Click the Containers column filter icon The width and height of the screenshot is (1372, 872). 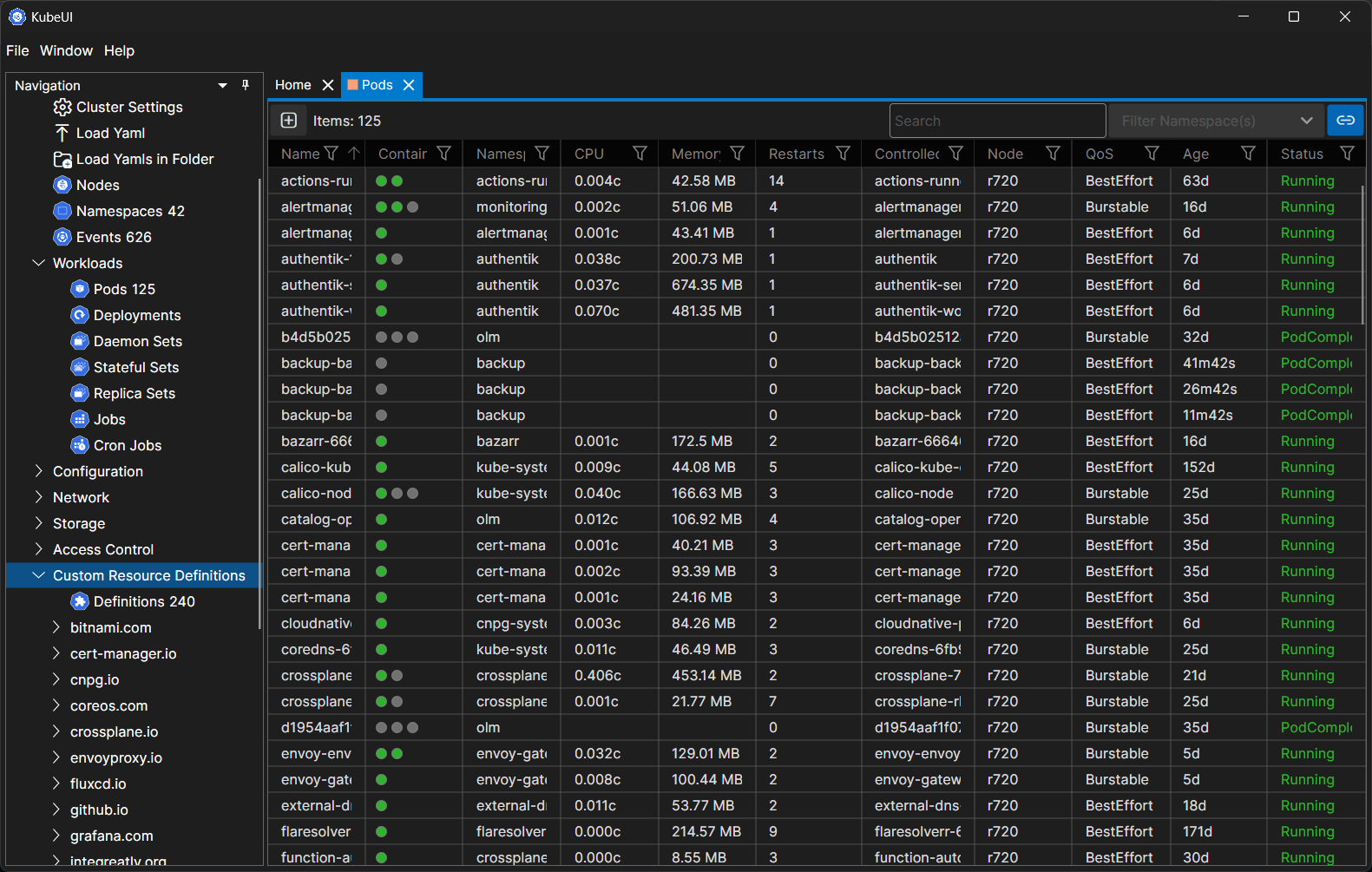point(443,154)
